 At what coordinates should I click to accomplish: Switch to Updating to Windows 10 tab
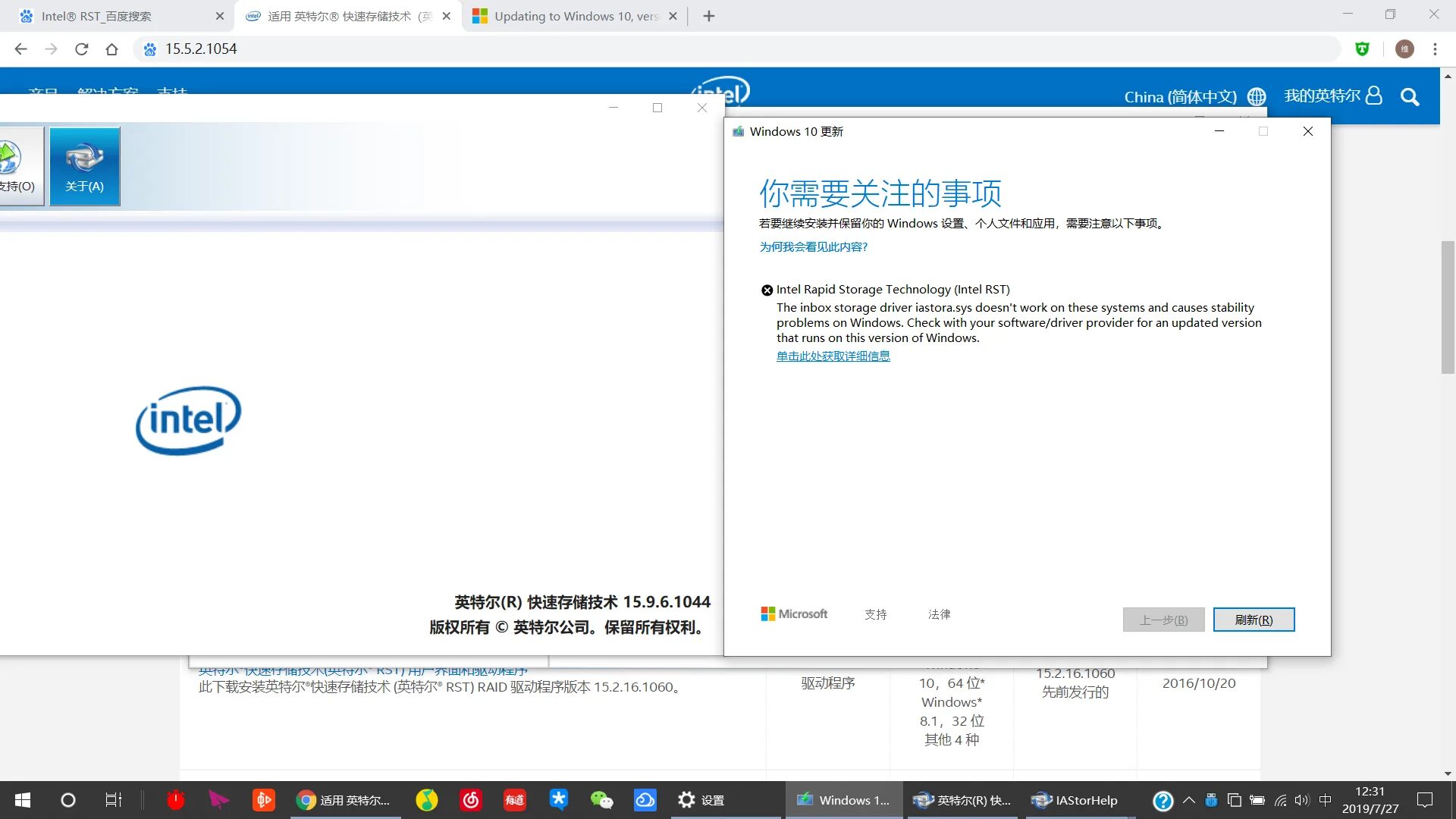(576, 16)
